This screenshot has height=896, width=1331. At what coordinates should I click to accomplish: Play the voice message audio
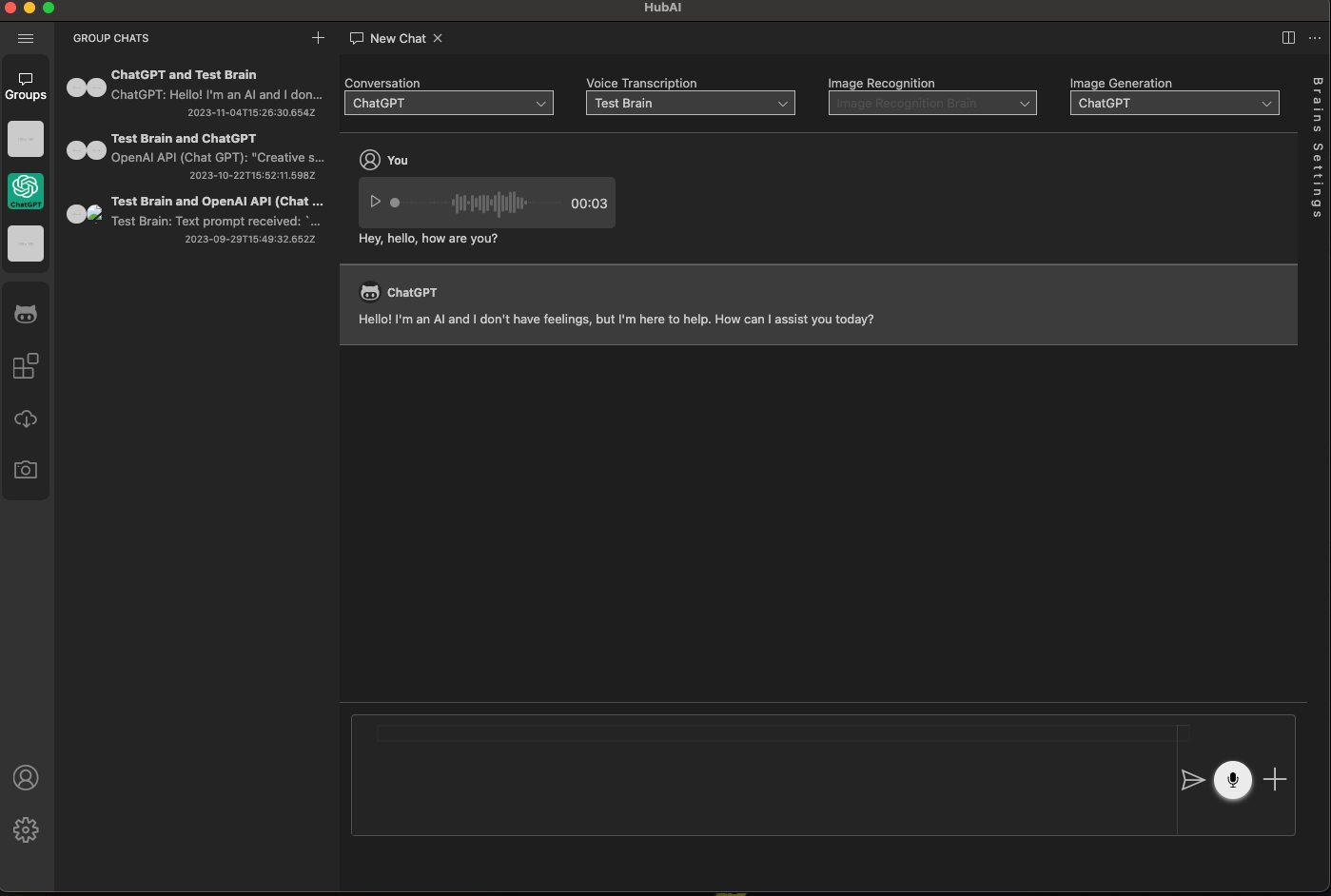376,202
